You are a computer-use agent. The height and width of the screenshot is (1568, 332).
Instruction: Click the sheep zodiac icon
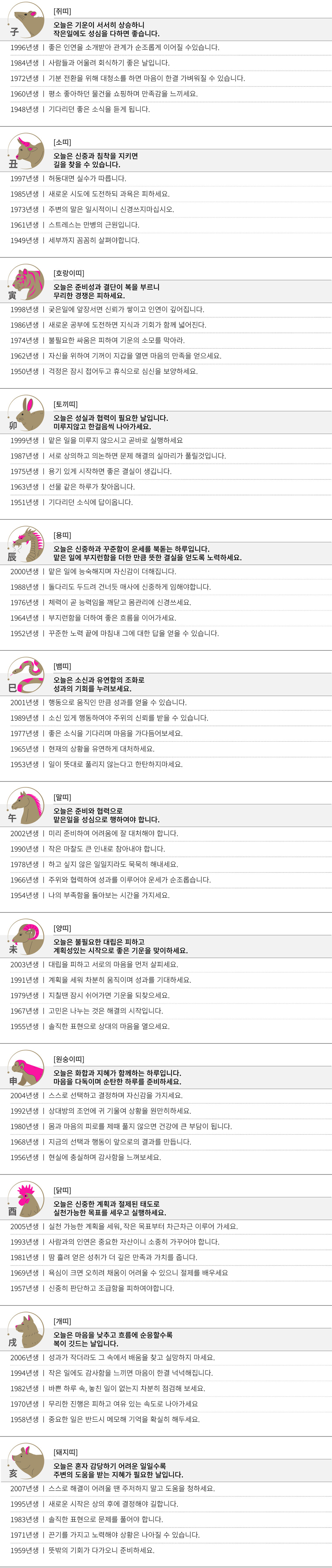tap(26, 936)
